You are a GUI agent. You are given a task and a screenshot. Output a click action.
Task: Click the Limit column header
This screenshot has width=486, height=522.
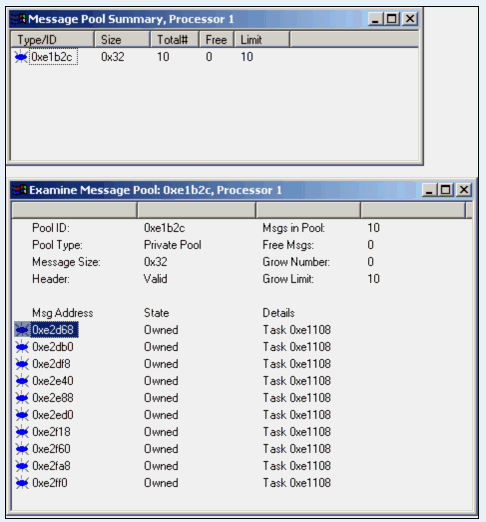[262, 40]
